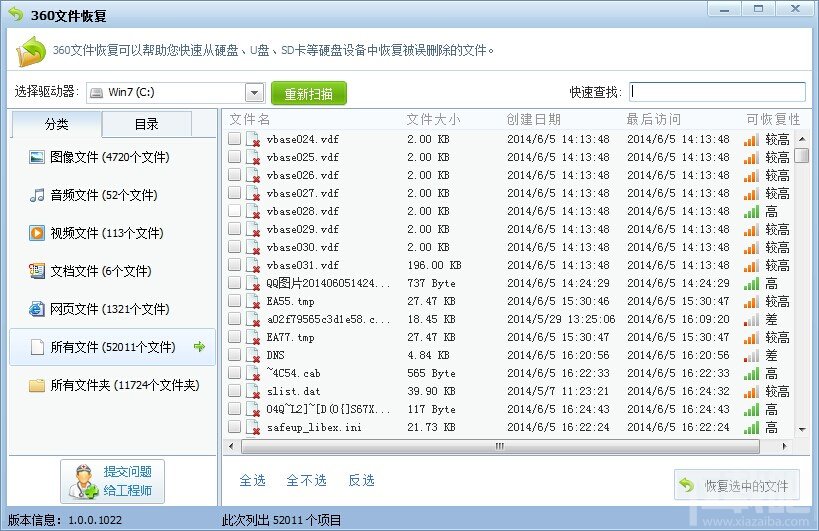This screenshot has height=531, width=819.
Task: Select 图像文件 (4720个文件) category
Action: point(112,157)
